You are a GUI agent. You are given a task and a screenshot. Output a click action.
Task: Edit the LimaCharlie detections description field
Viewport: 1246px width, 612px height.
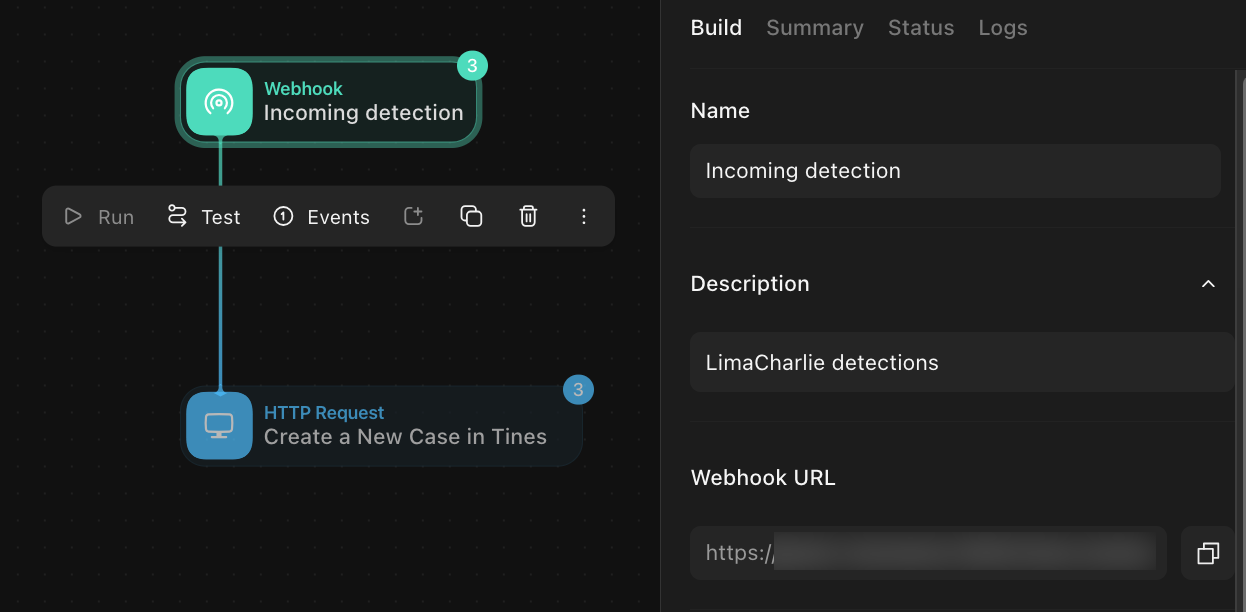pyautogui.click(x=960, y=363)
